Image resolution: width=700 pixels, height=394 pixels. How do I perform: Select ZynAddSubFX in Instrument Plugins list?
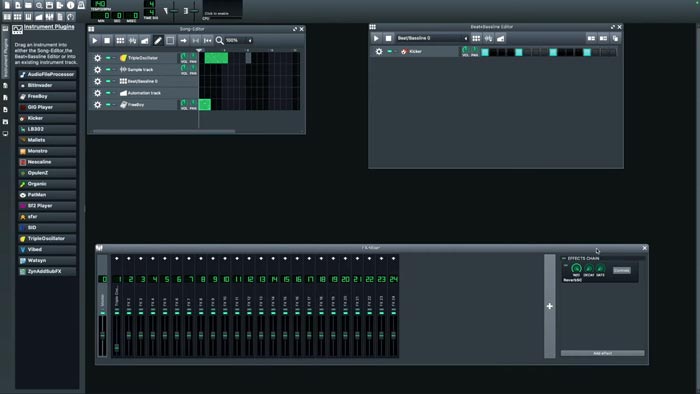(x=47, y=271)
